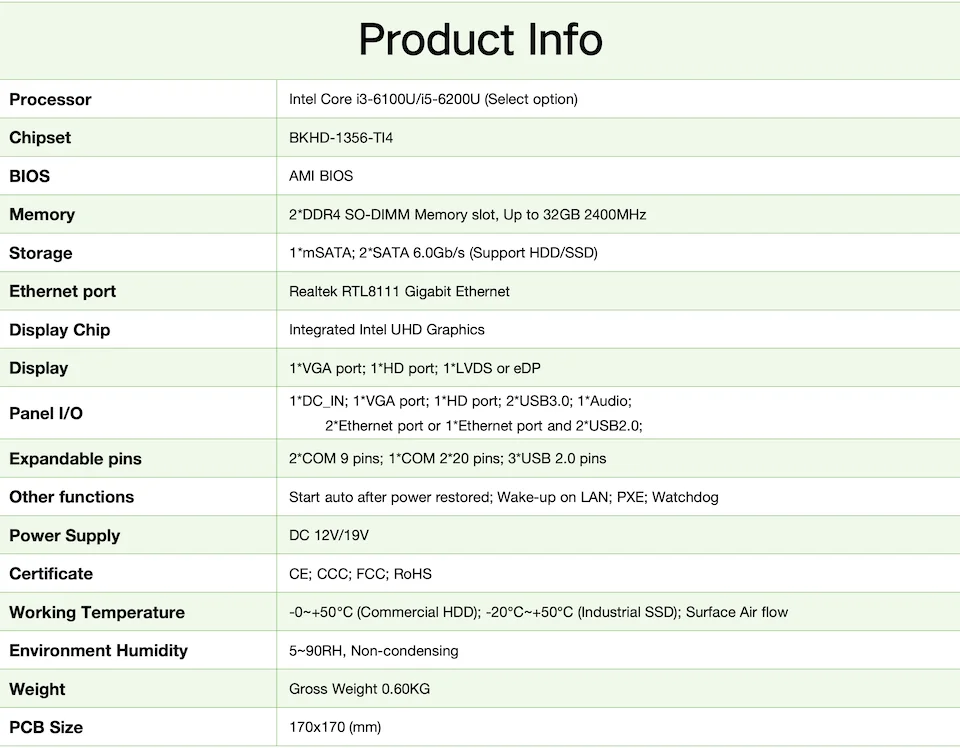This screenshot has width=960, height=748.
Task: Select the Processor row label
Action: (x=50, y=99)
